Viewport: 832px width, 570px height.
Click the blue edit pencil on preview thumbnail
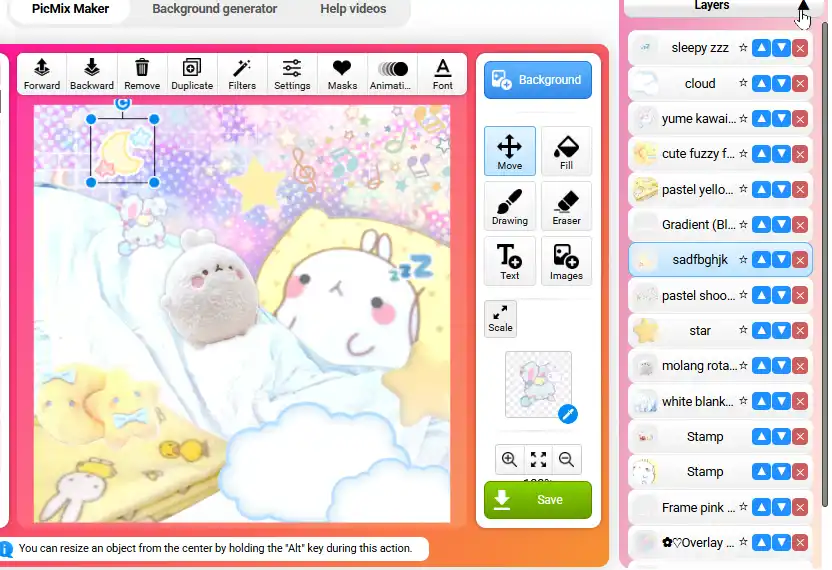pyautogui.click(x=568, y=414)
